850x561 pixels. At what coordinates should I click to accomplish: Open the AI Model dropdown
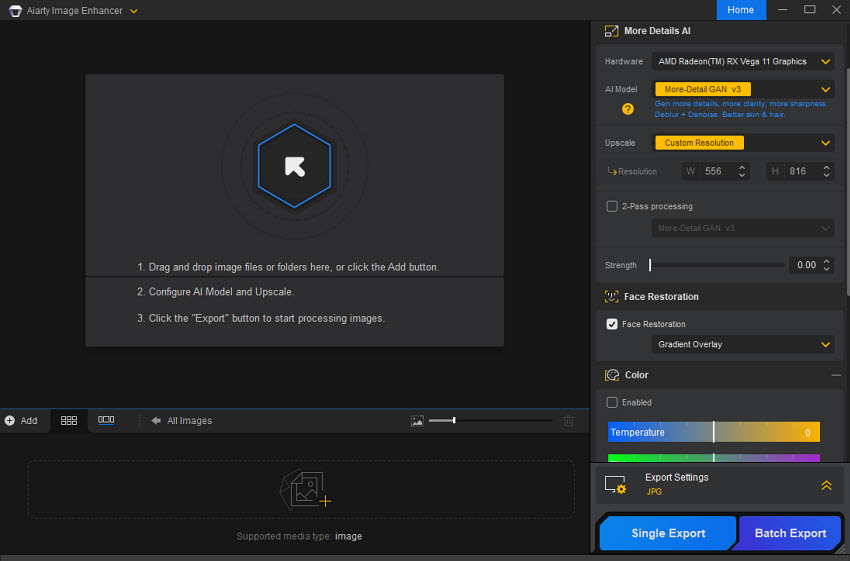[743, 89]
